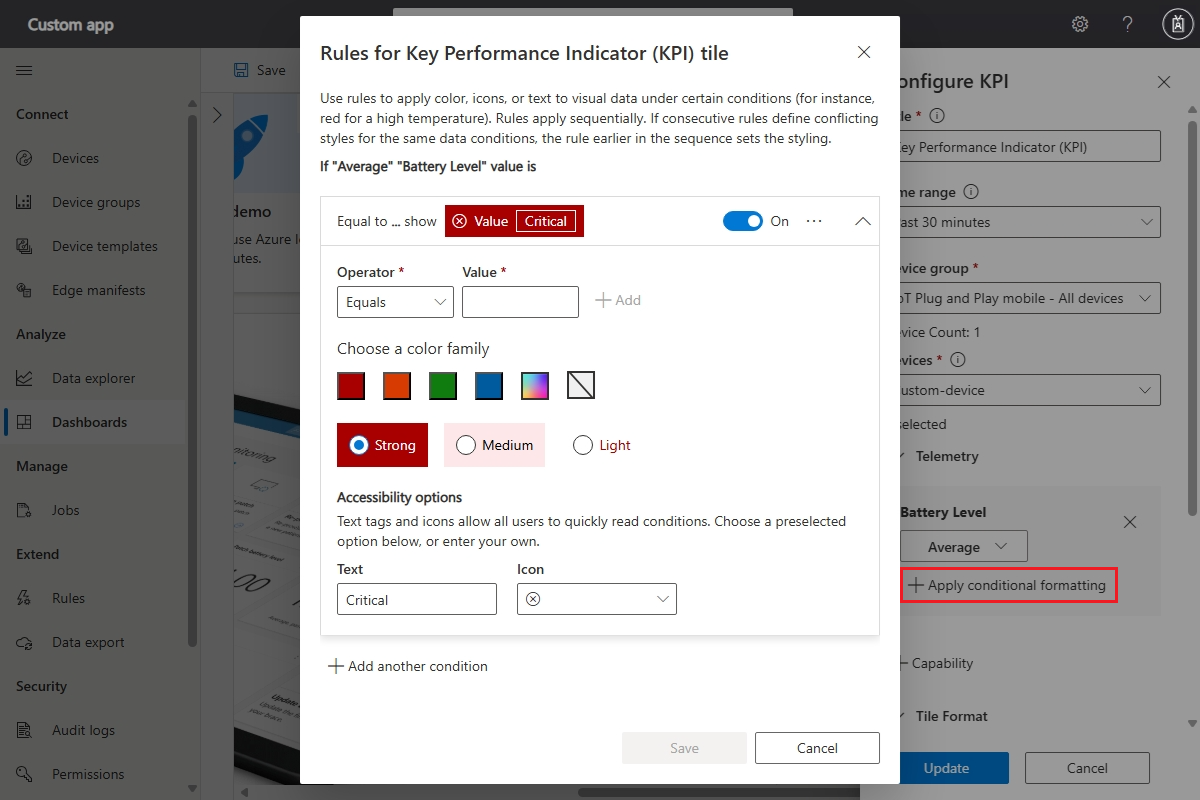Click the Value input field

pos(520,302)
